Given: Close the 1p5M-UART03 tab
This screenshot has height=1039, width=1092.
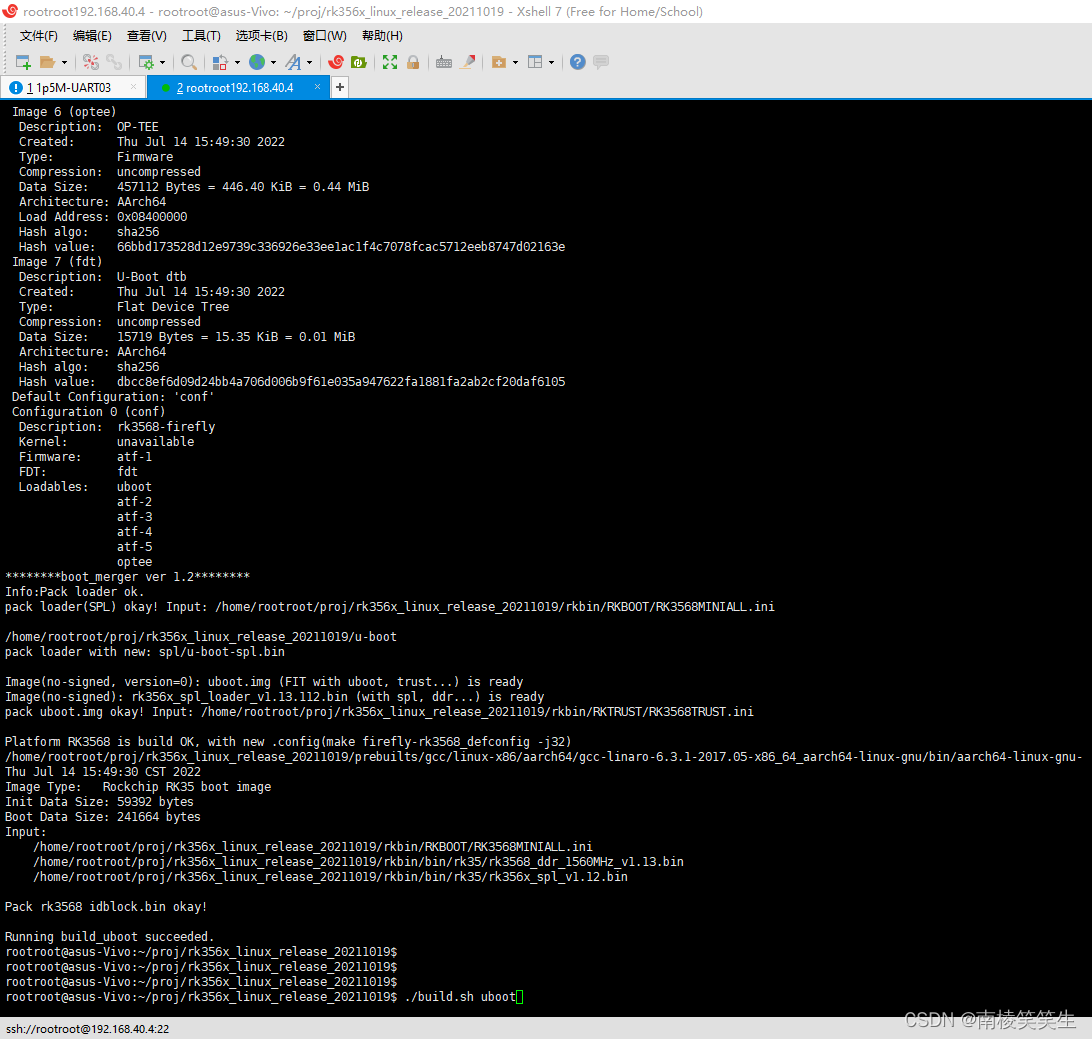Looking at the screenshot, I should 134,87.
